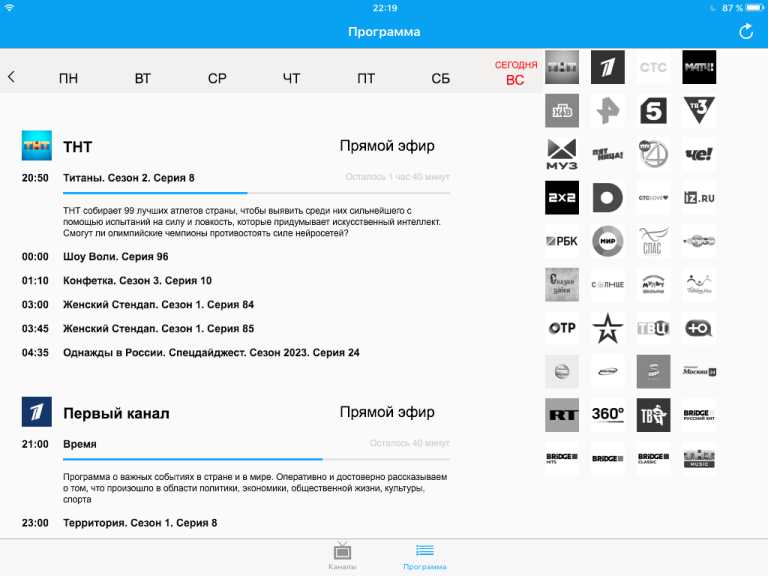
Task: Go back using the left chevron arrow
Action: coord(11,76)
